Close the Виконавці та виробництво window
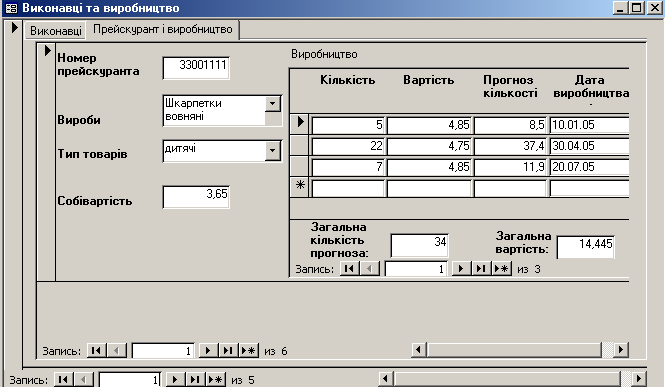The height and width of the screenshot is (387, 665). pos(655,8)
